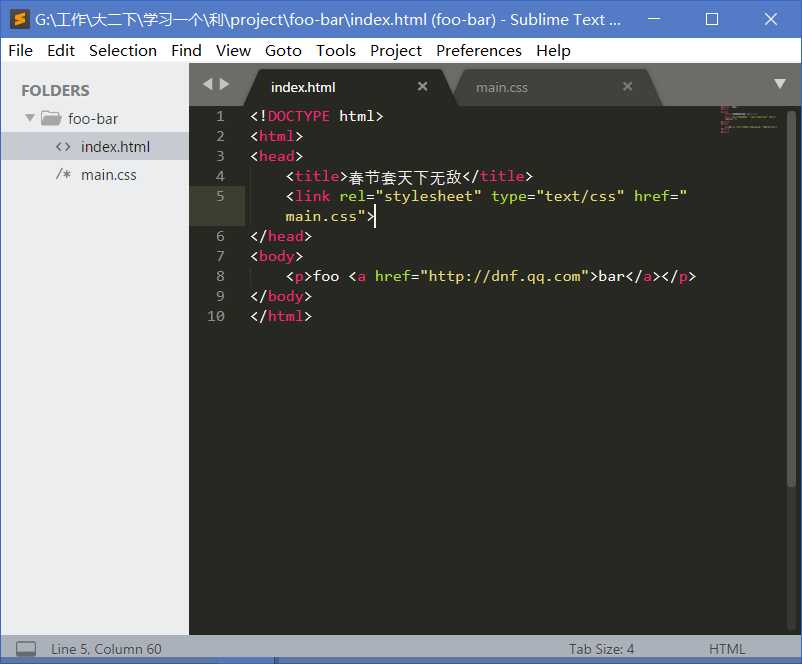Collapse the foo-bar folder triangle
Screen dimensions: 802x664
(30, 118)
